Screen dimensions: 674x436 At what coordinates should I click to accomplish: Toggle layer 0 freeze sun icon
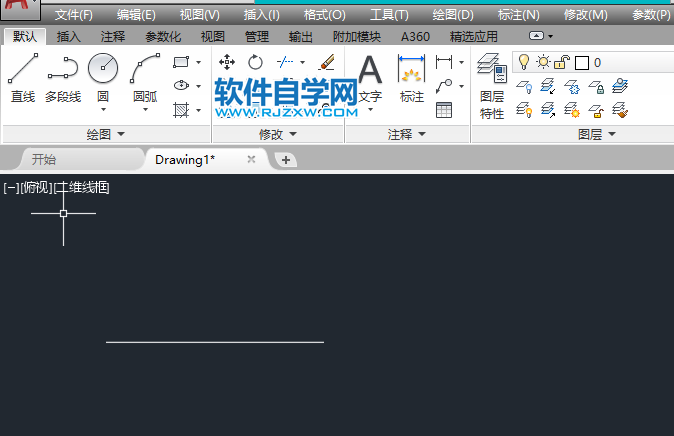pyautogui.click(x=543, y=62)
